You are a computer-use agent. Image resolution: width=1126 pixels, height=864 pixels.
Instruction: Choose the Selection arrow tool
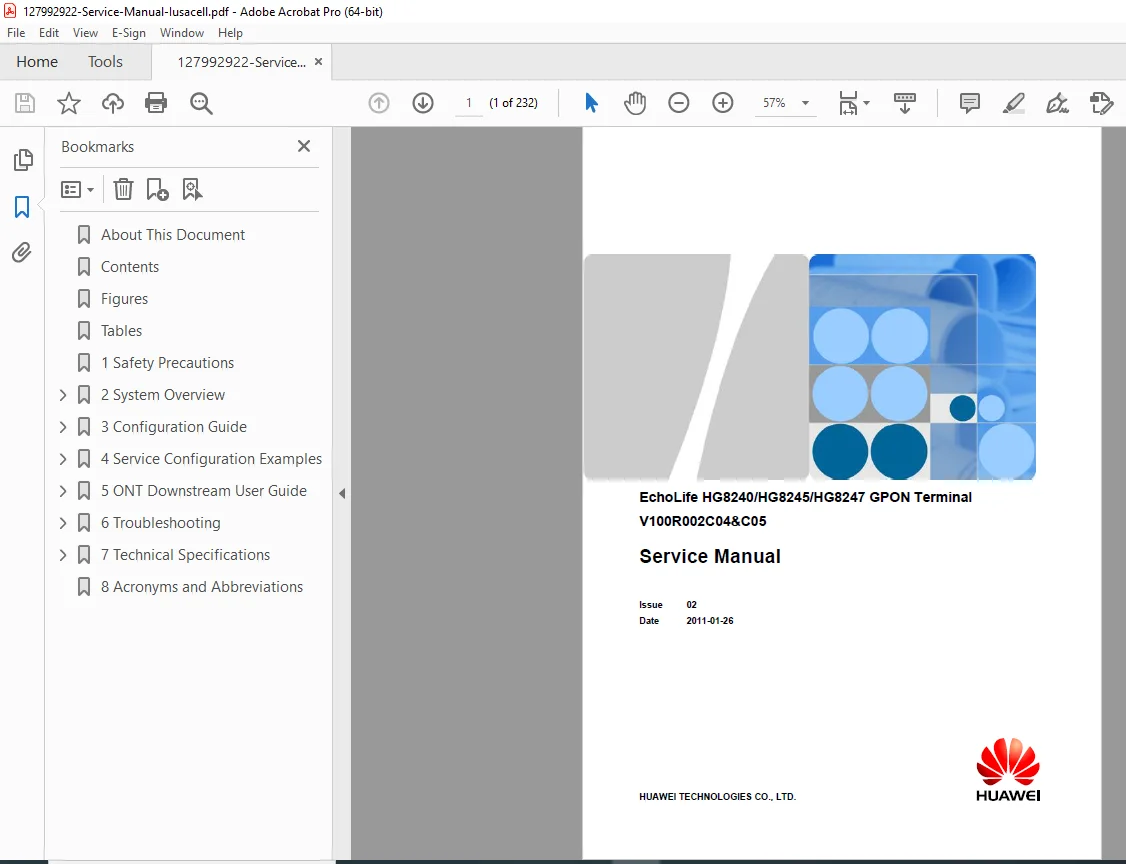click(x=591, y=103)
